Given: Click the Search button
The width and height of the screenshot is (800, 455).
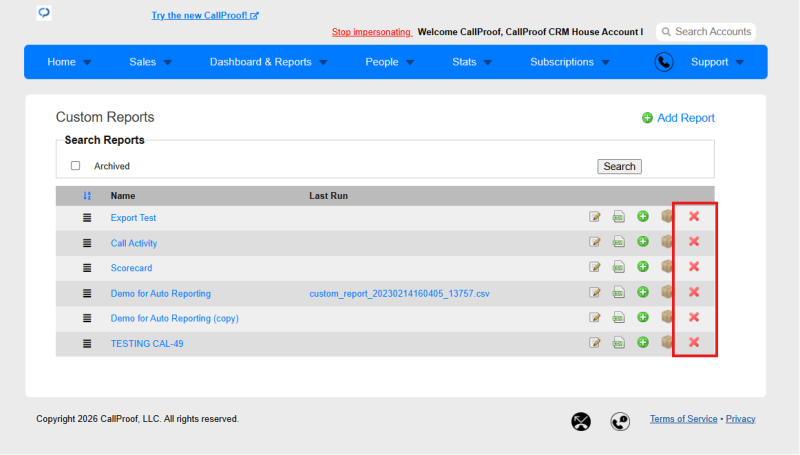Looking at the screenshot, I should pos(619,166).
